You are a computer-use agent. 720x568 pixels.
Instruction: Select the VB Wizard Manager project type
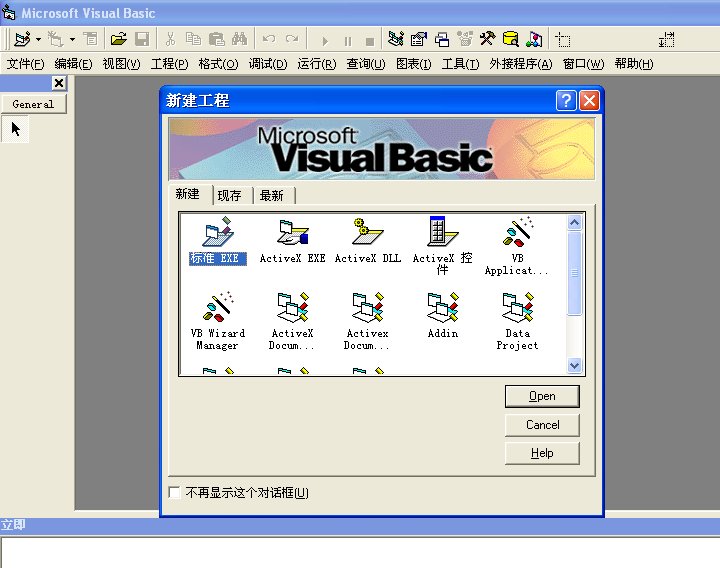pyautogui.click(x=218, y=321)
